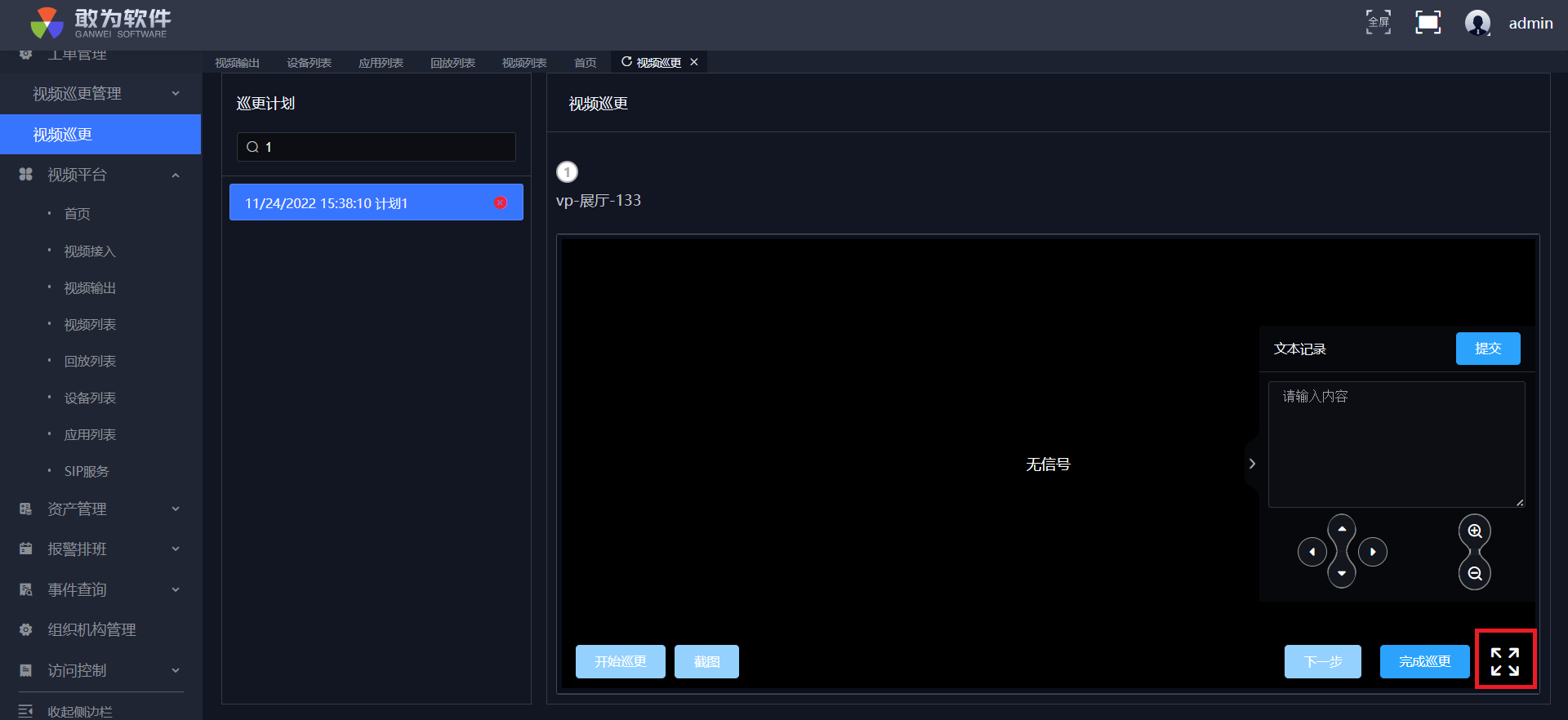Collapse the 文本记录 side panel arrow

coord(1252,464)
